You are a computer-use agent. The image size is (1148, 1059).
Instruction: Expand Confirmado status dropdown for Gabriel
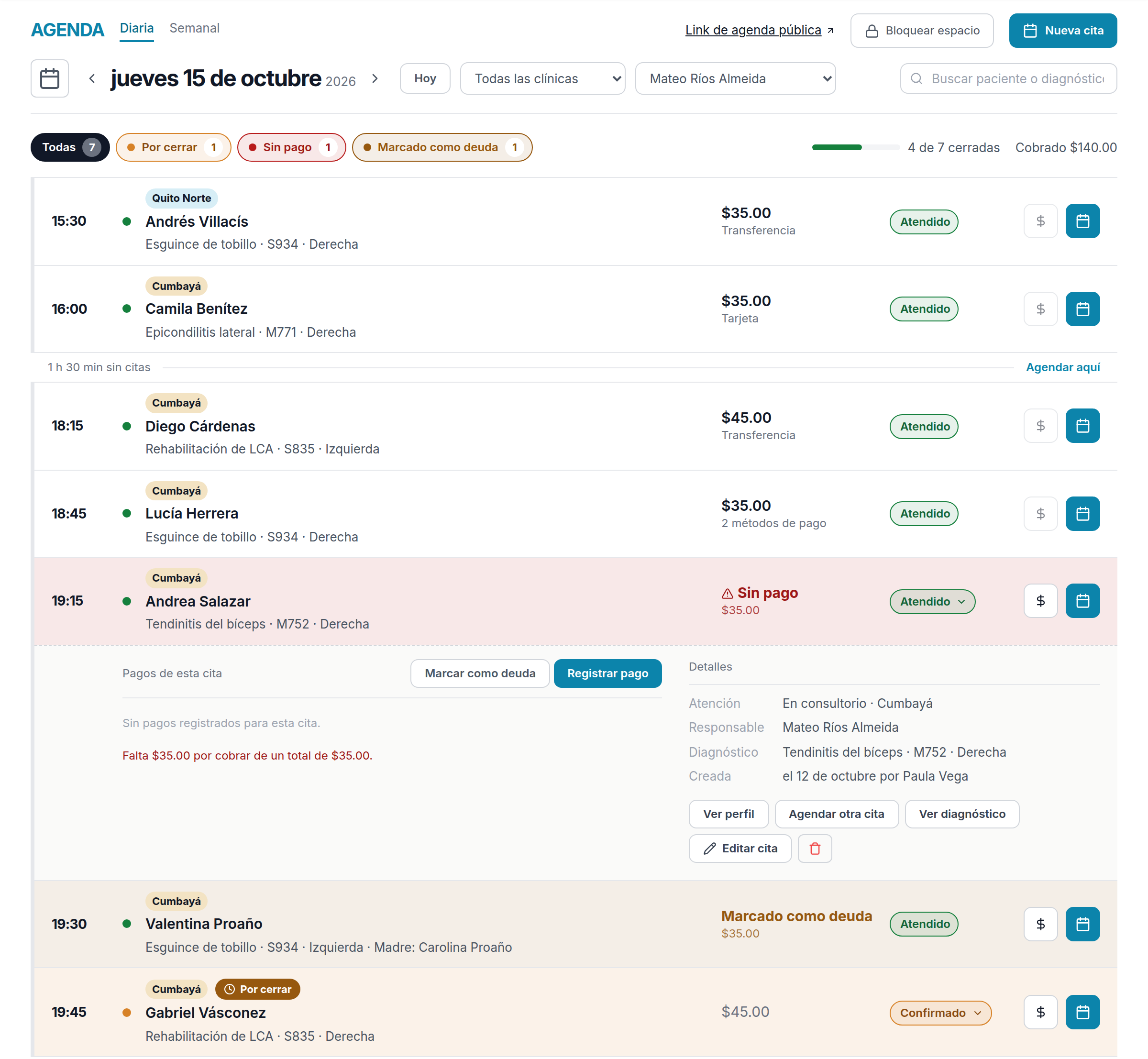click(940, 1013)
